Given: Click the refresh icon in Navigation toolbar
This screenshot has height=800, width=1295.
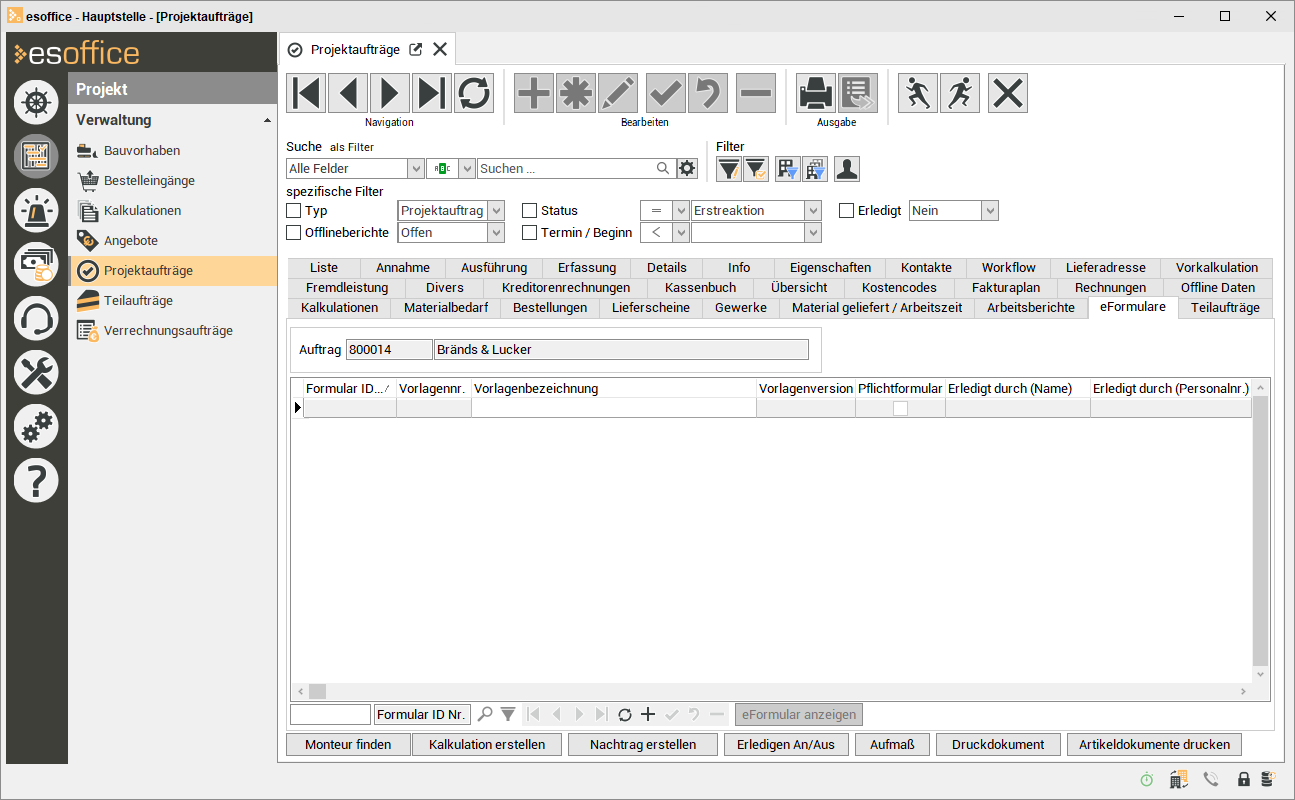Looking at the screenshot, I should click(x=474, y=93).
